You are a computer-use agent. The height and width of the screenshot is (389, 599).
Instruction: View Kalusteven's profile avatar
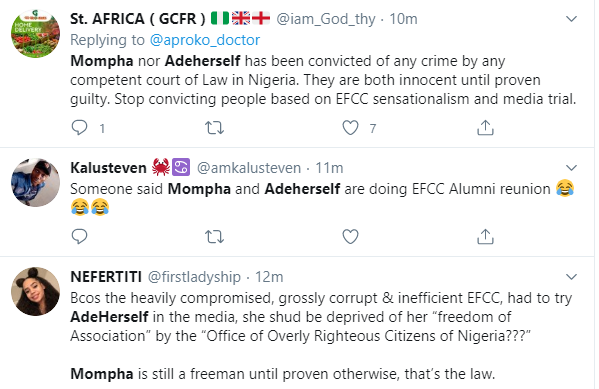click(x=36, y=183)
